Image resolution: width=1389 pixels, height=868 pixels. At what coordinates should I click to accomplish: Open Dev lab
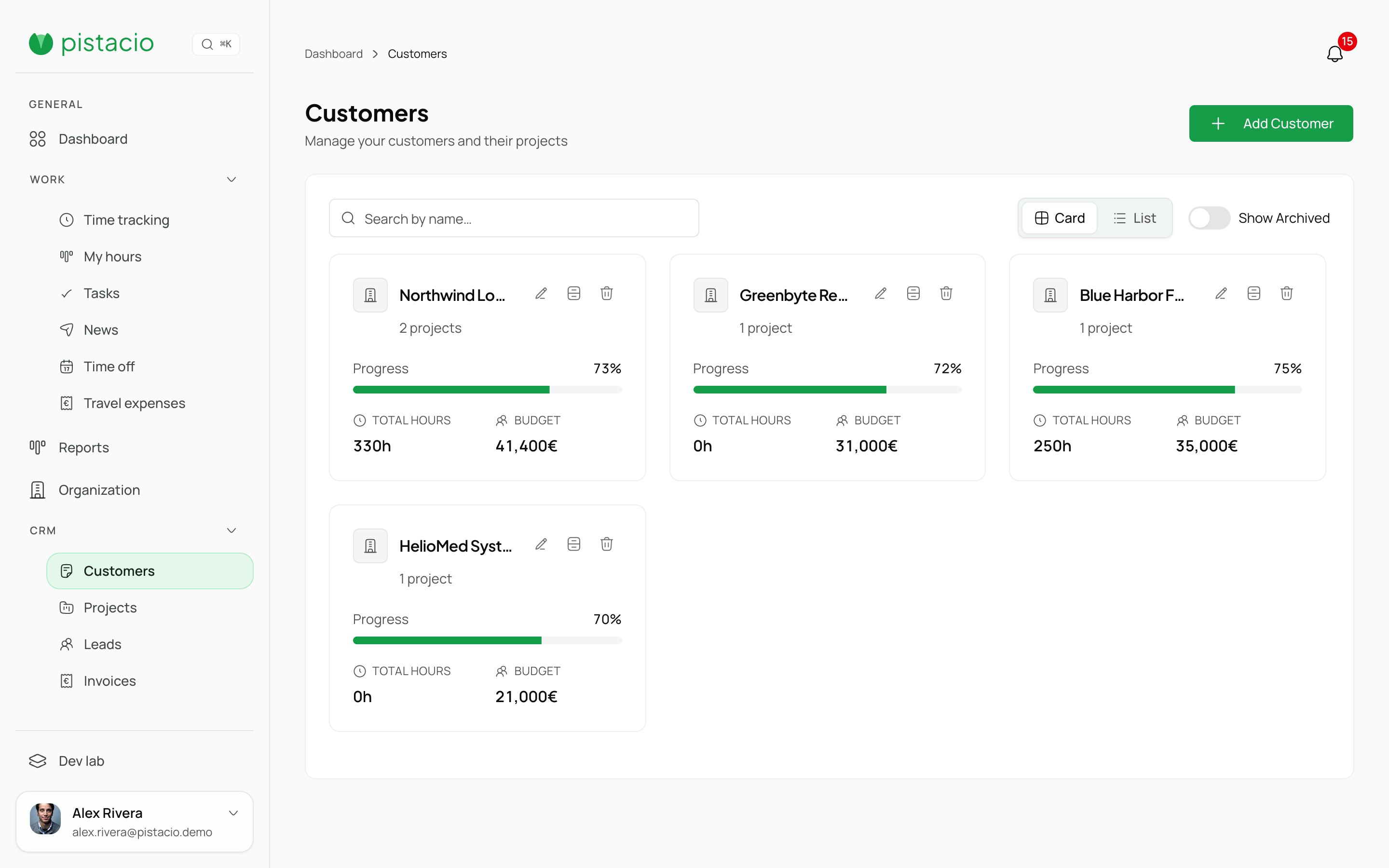[134, 760]
